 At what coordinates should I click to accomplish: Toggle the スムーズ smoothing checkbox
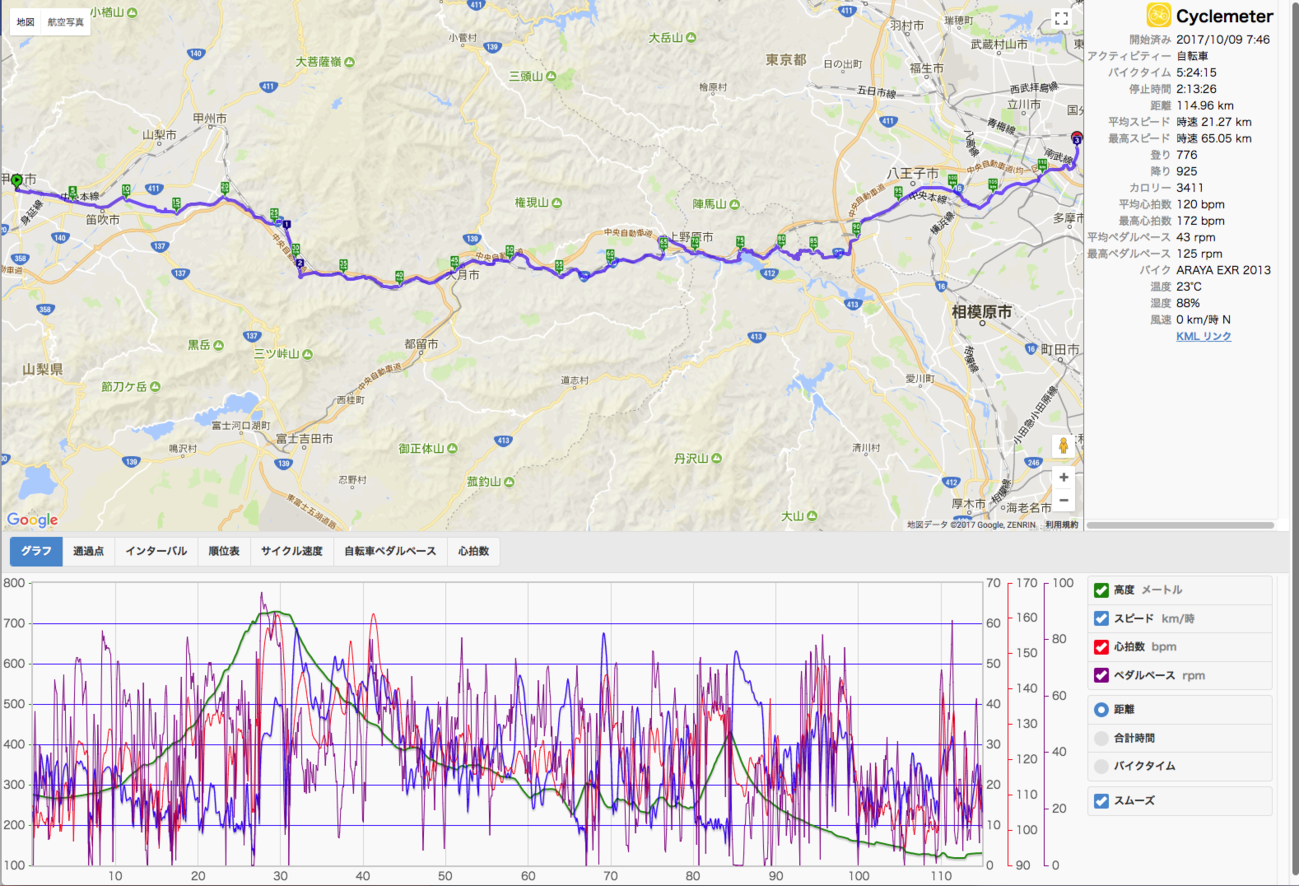point(1101,801)
